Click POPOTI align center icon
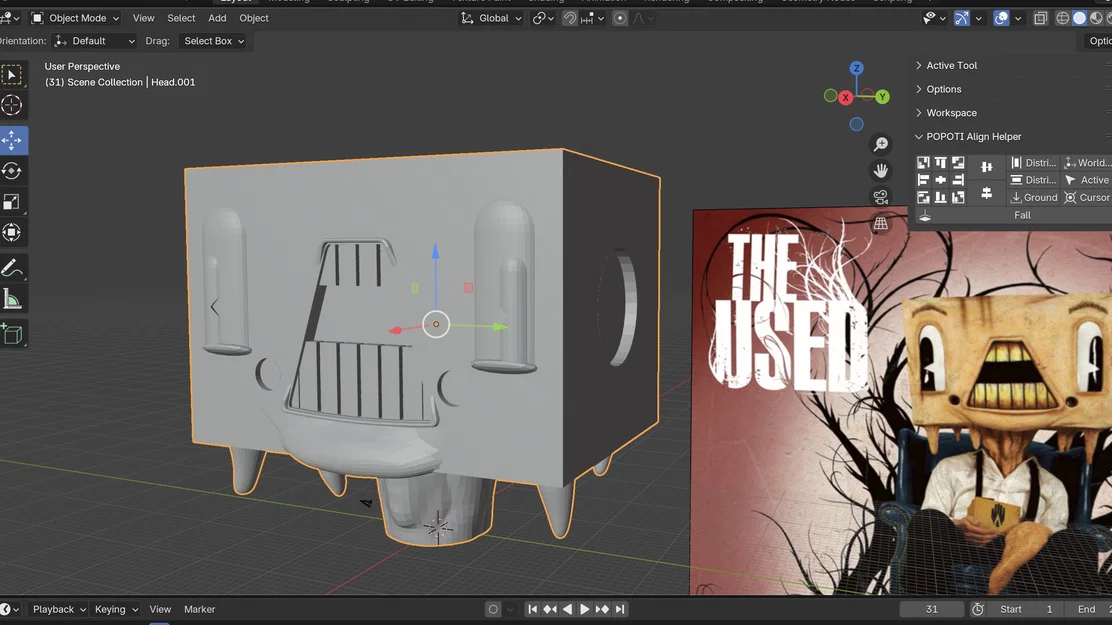 pyautogui.click(x=940, y=180)
